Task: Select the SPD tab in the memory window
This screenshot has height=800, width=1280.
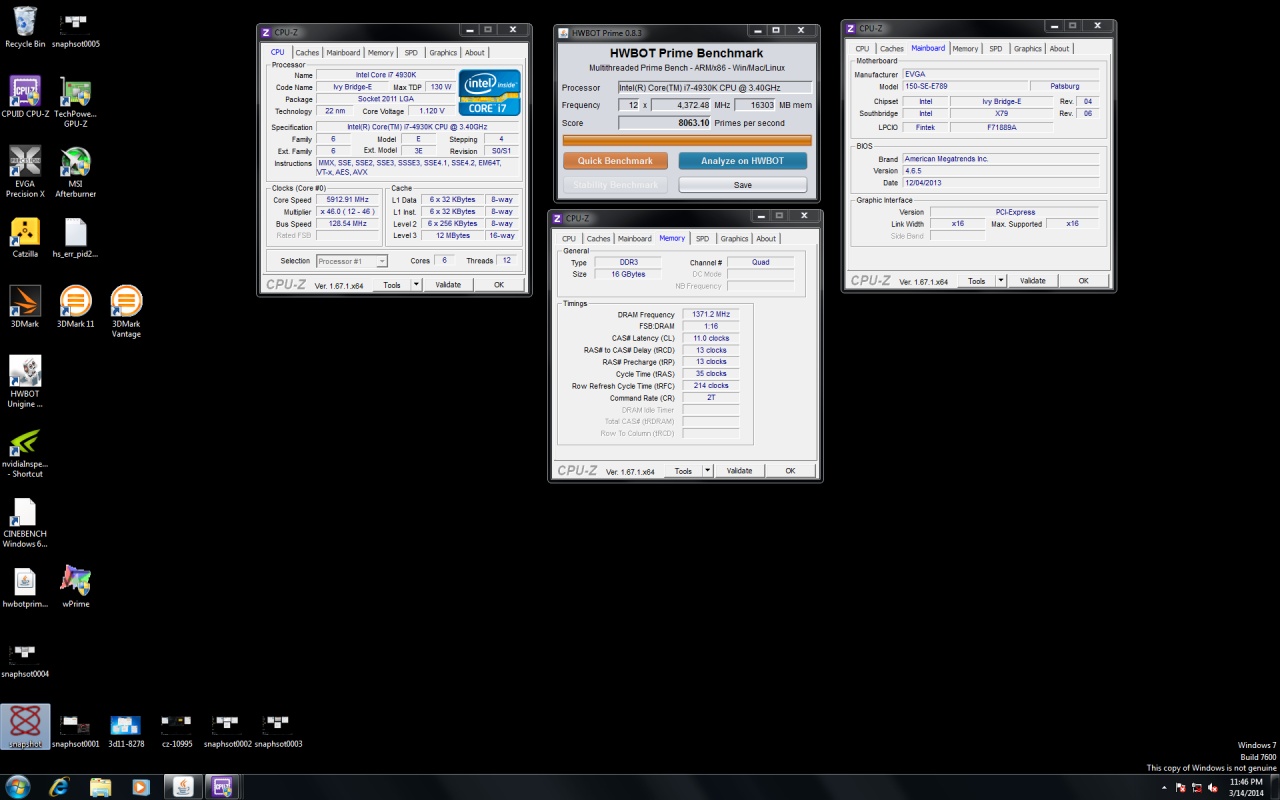Action: click(702, 239)
